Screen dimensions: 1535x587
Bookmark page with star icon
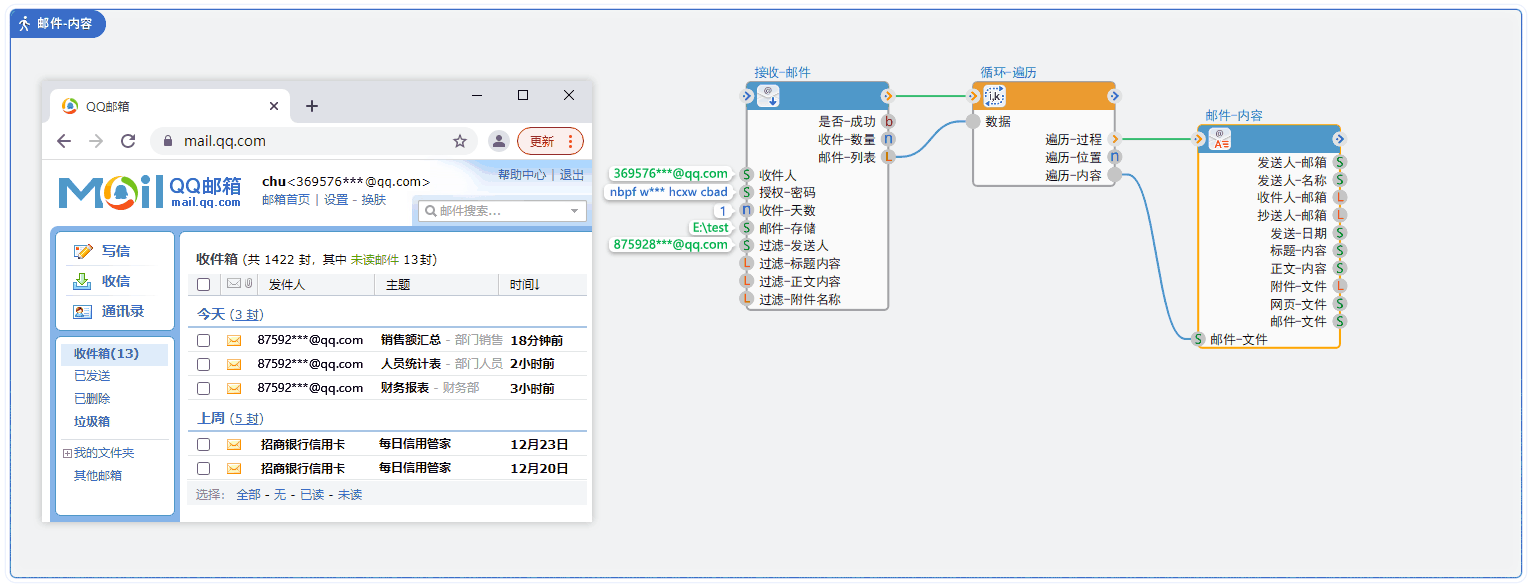point(460,141)
